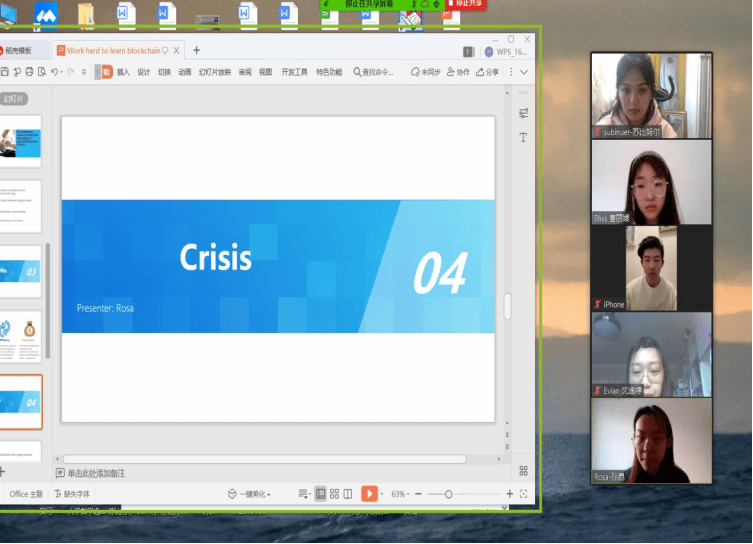Click the 分享 share icon

[x=486, y=72]
